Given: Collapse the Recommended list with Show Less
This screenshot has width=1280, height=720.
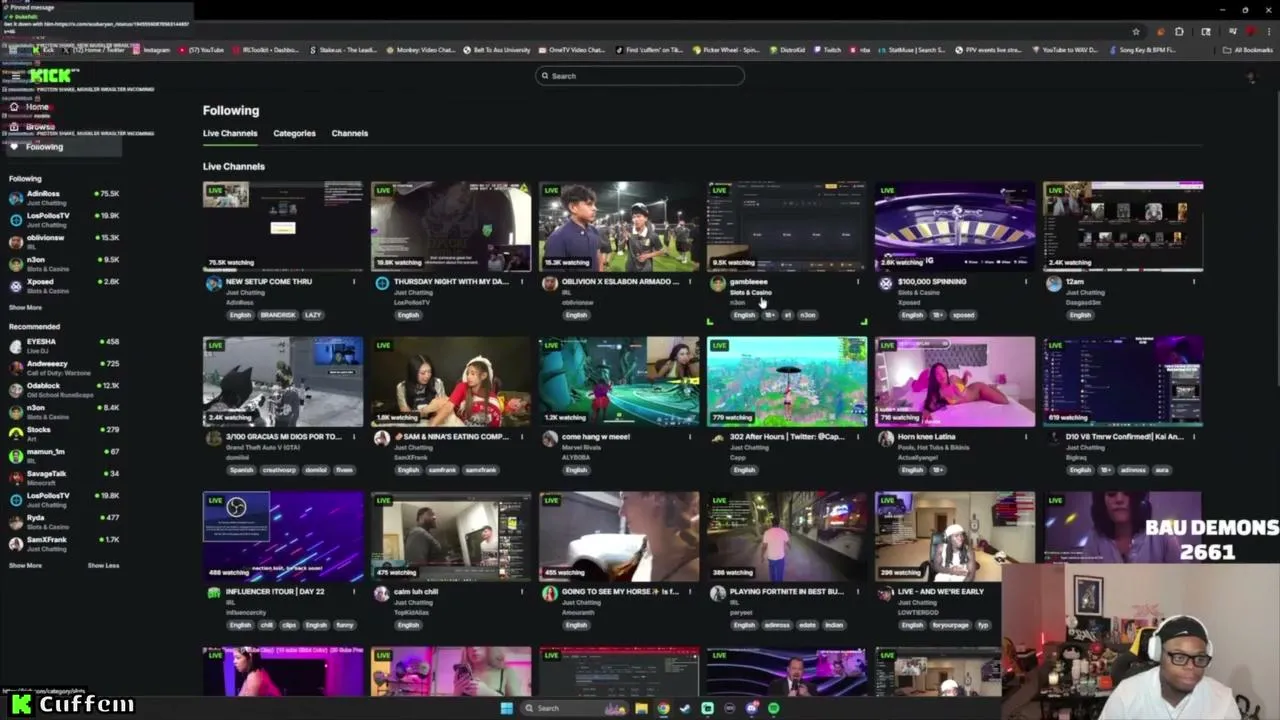Looking at the screenshot, I should click(103, 566).
